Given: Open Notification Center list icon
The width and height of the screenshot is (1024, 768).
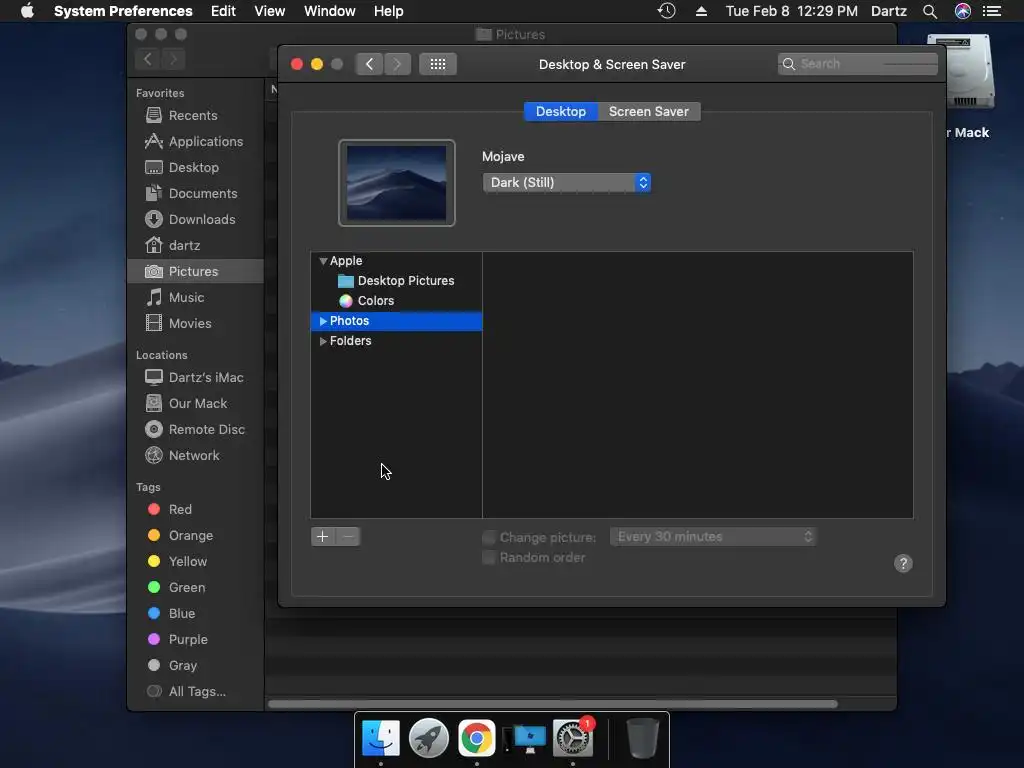Looking at the screenshot, I should coord(992,11).
